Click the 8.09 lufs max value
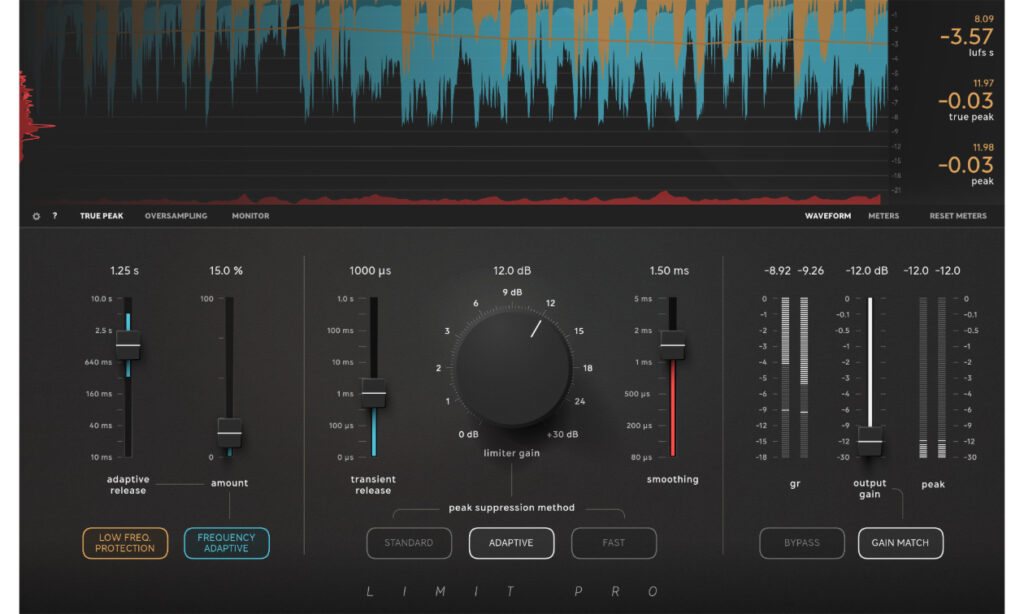Screen dimensions: 1024x614 [984, 19]
